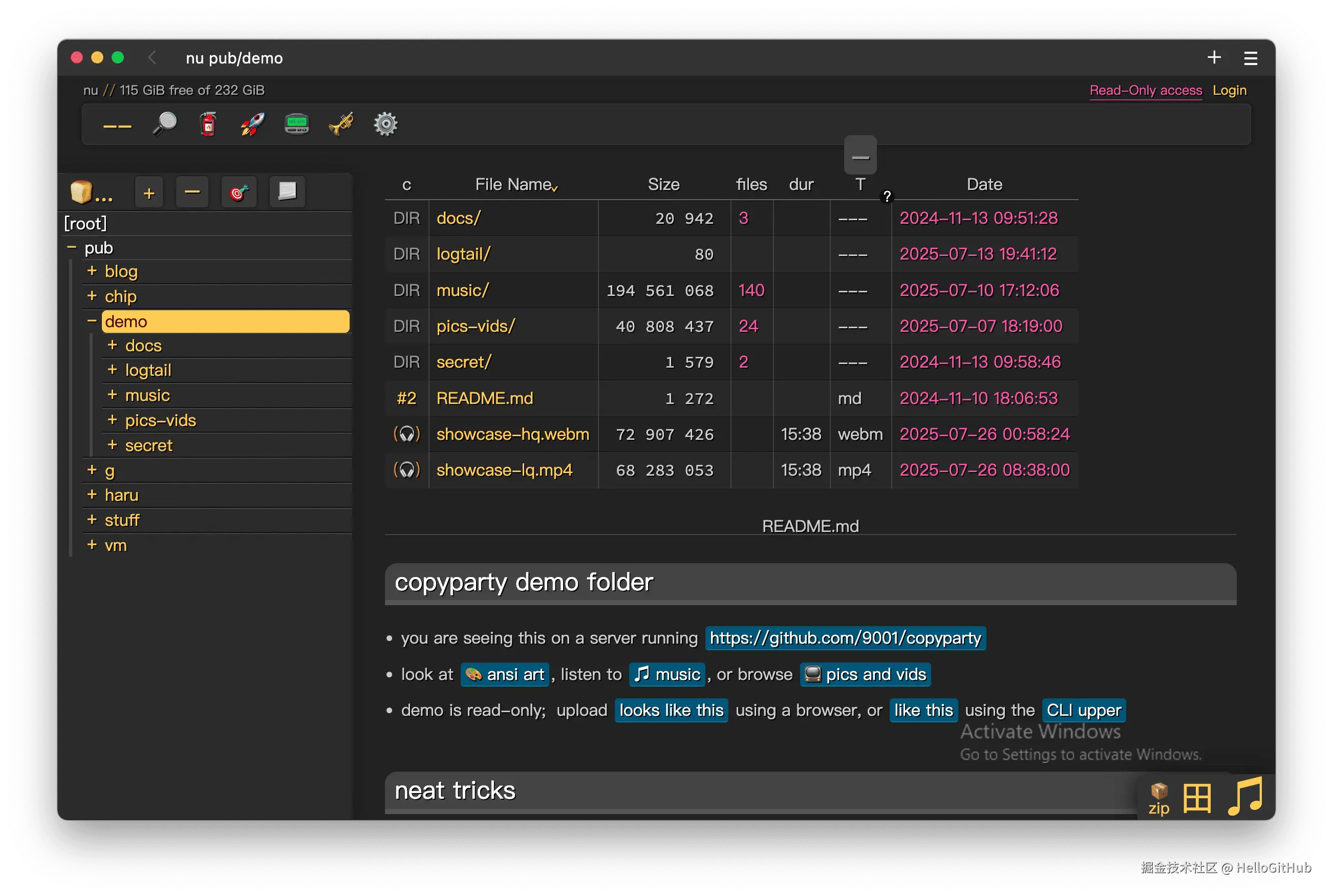Viewport: 1333px width, 896px height.
Task: Toggle the music player note icon
Action: (1245, 796)
